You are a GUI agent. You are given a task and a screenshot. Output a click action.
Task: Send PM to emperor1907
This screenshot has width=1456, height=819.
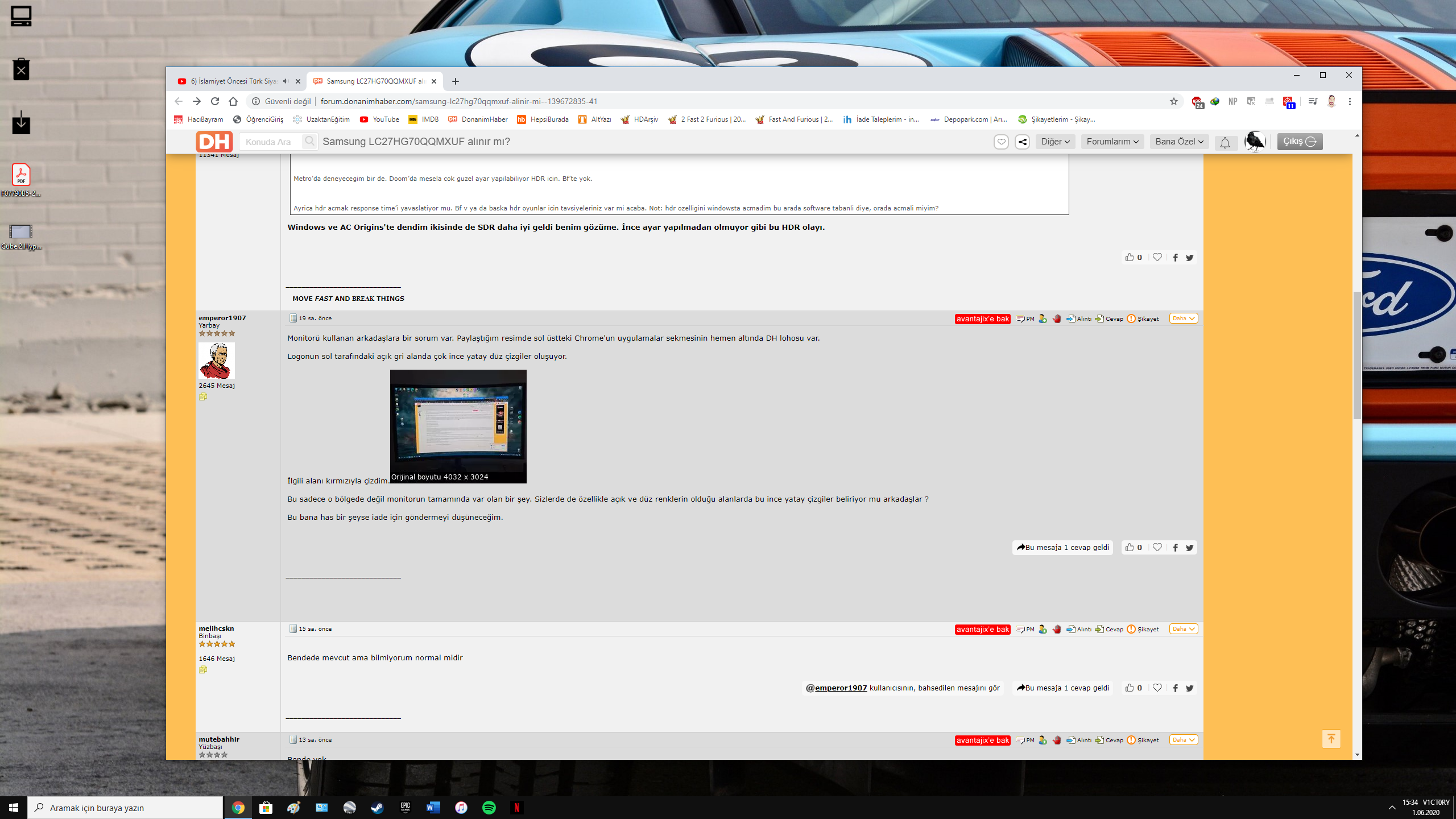click(x=1025, y=318)
